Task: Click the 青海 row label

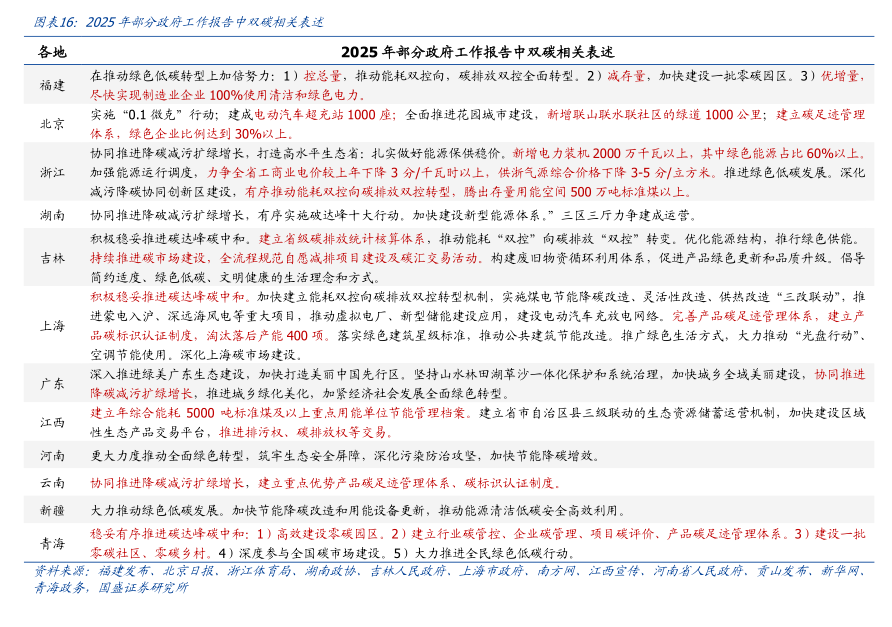Action: tap(52, 543)
